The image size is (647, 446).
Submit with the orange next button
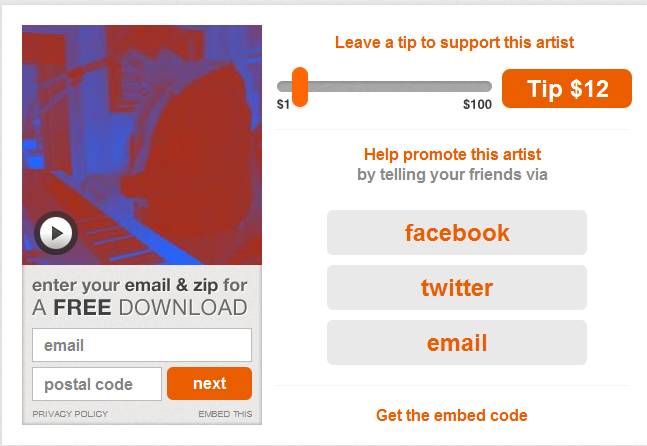(209, 384)
